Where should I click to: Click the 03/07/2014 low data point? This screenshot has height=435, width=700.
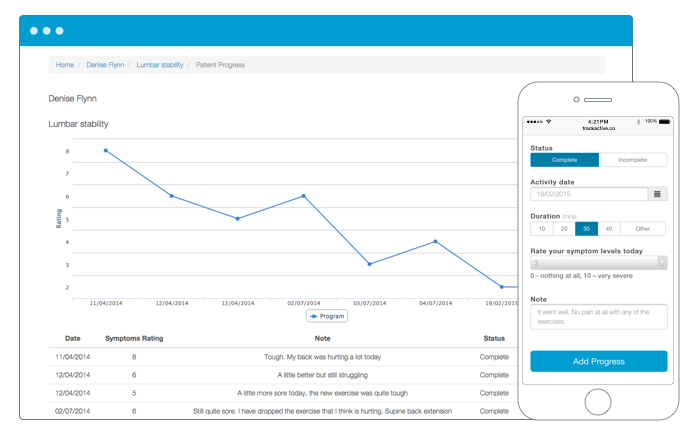(x=369, y=264)
